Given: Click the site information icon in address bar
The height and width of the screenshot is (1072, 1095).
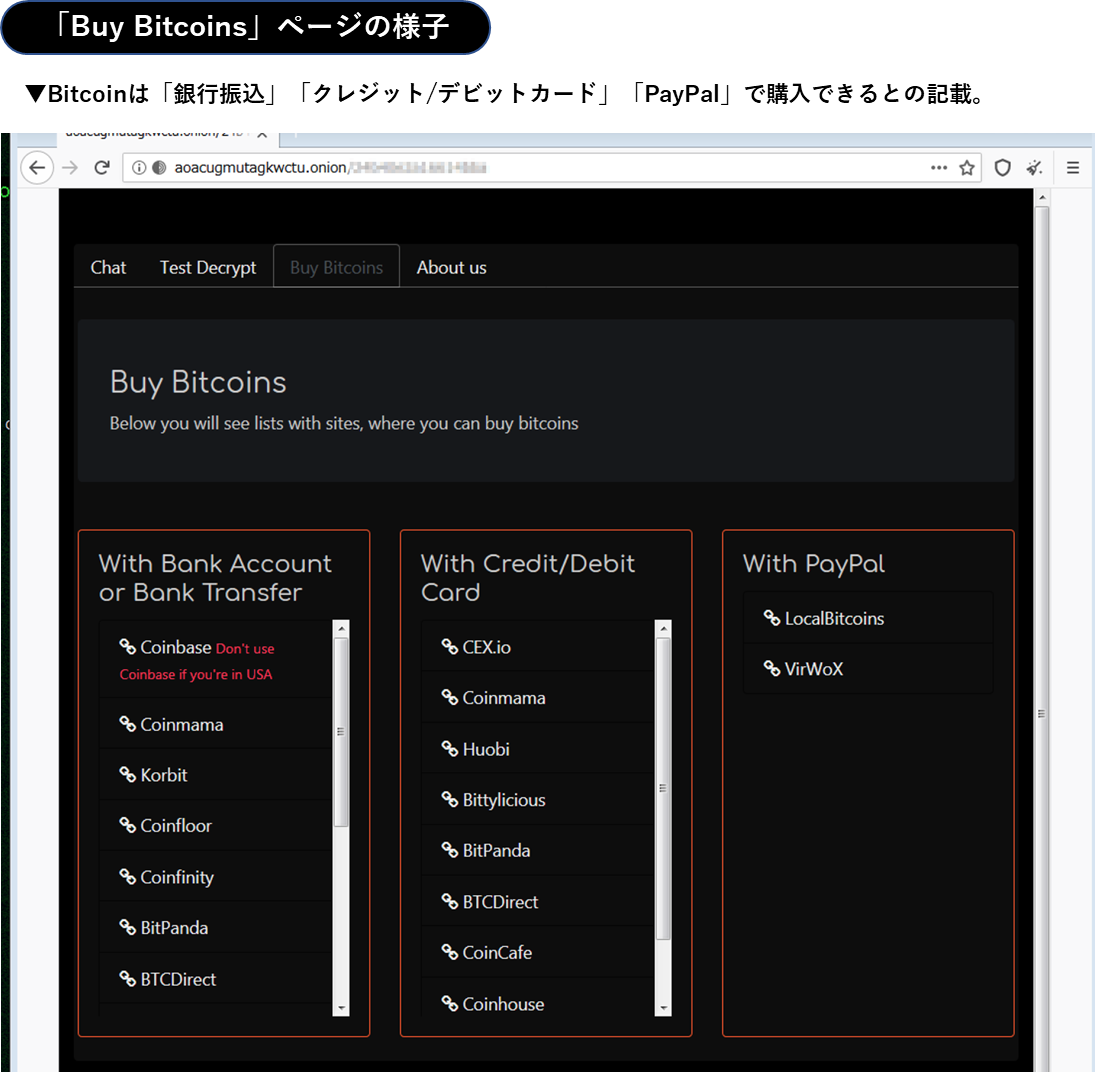Looking at the screenshot, I should (139, 168).
